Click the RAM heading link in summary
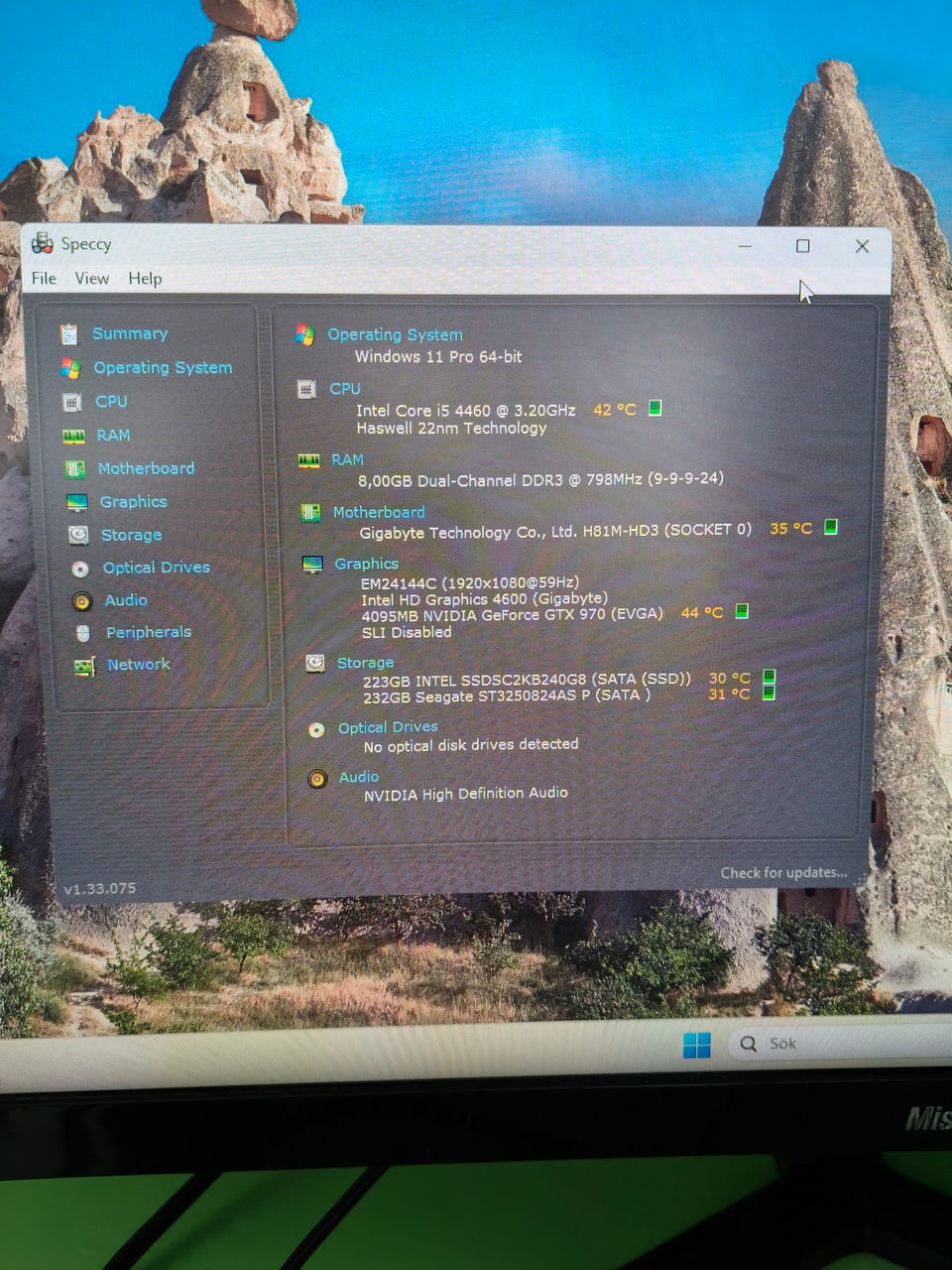 (347, 459)
